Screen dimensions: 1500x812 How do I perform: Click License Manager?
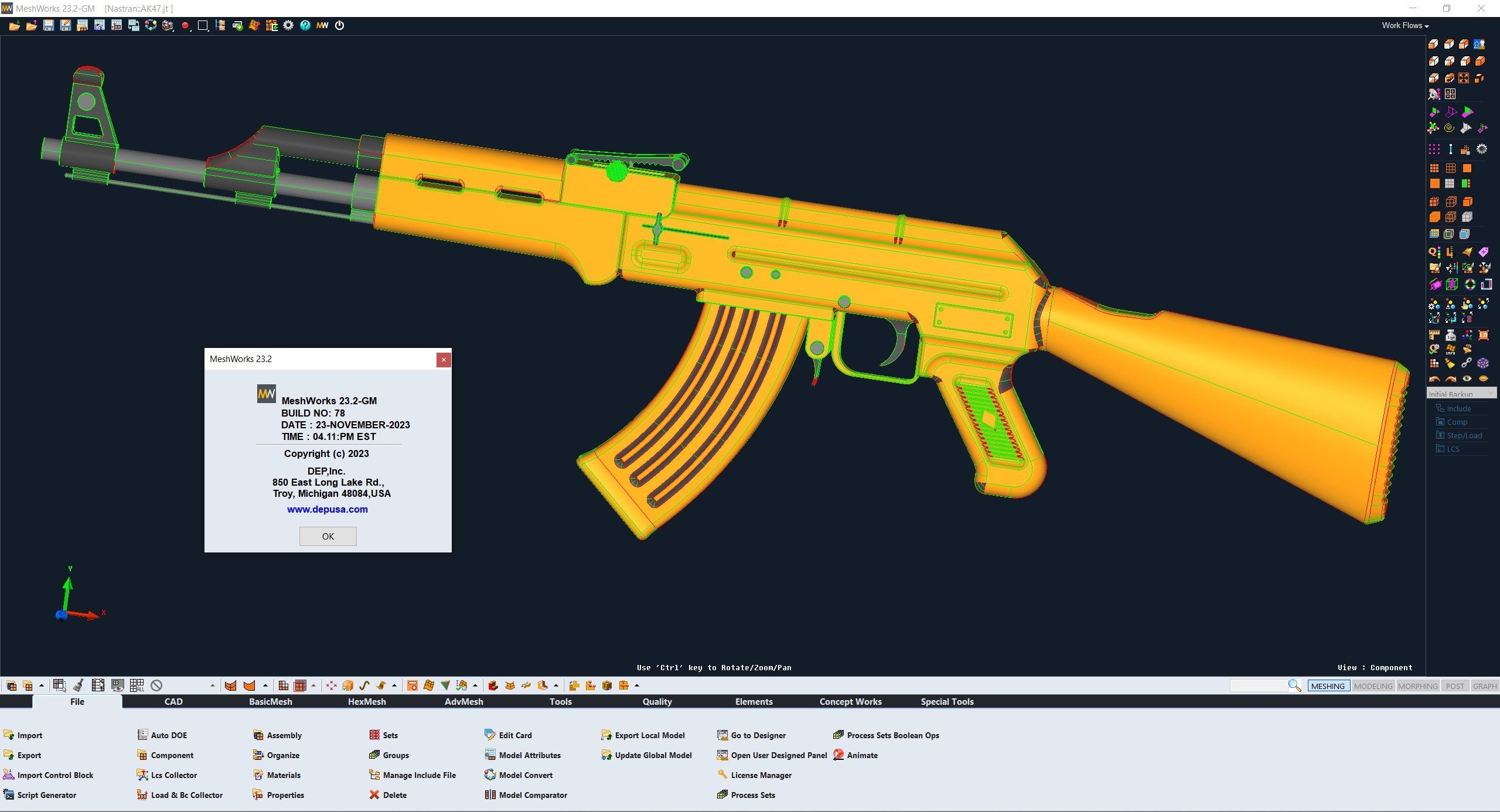point(755,775)
